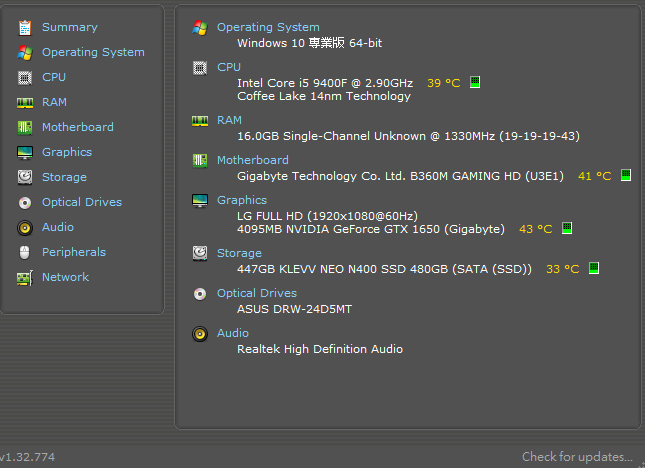Click the CPU chip icon in sidebar
This screenshot has width=645, height=468.
25,78
